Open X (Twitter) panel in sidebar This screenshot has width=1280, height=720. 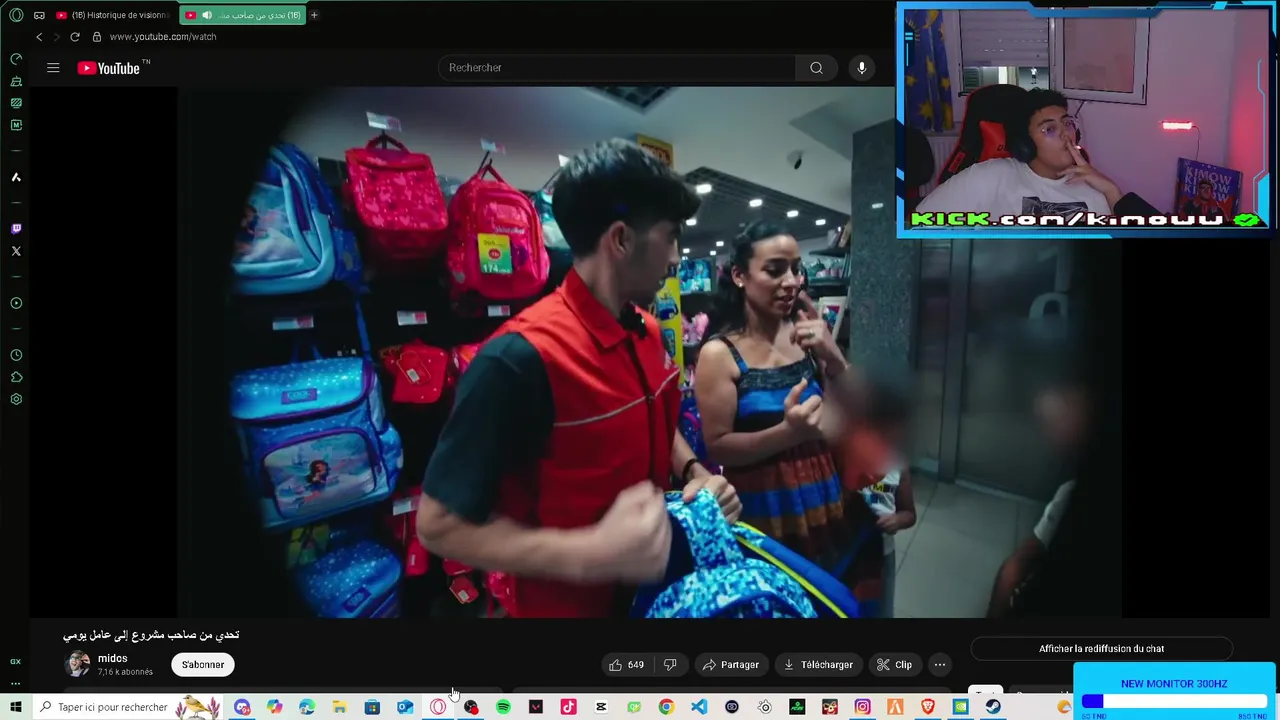[16, 251]
